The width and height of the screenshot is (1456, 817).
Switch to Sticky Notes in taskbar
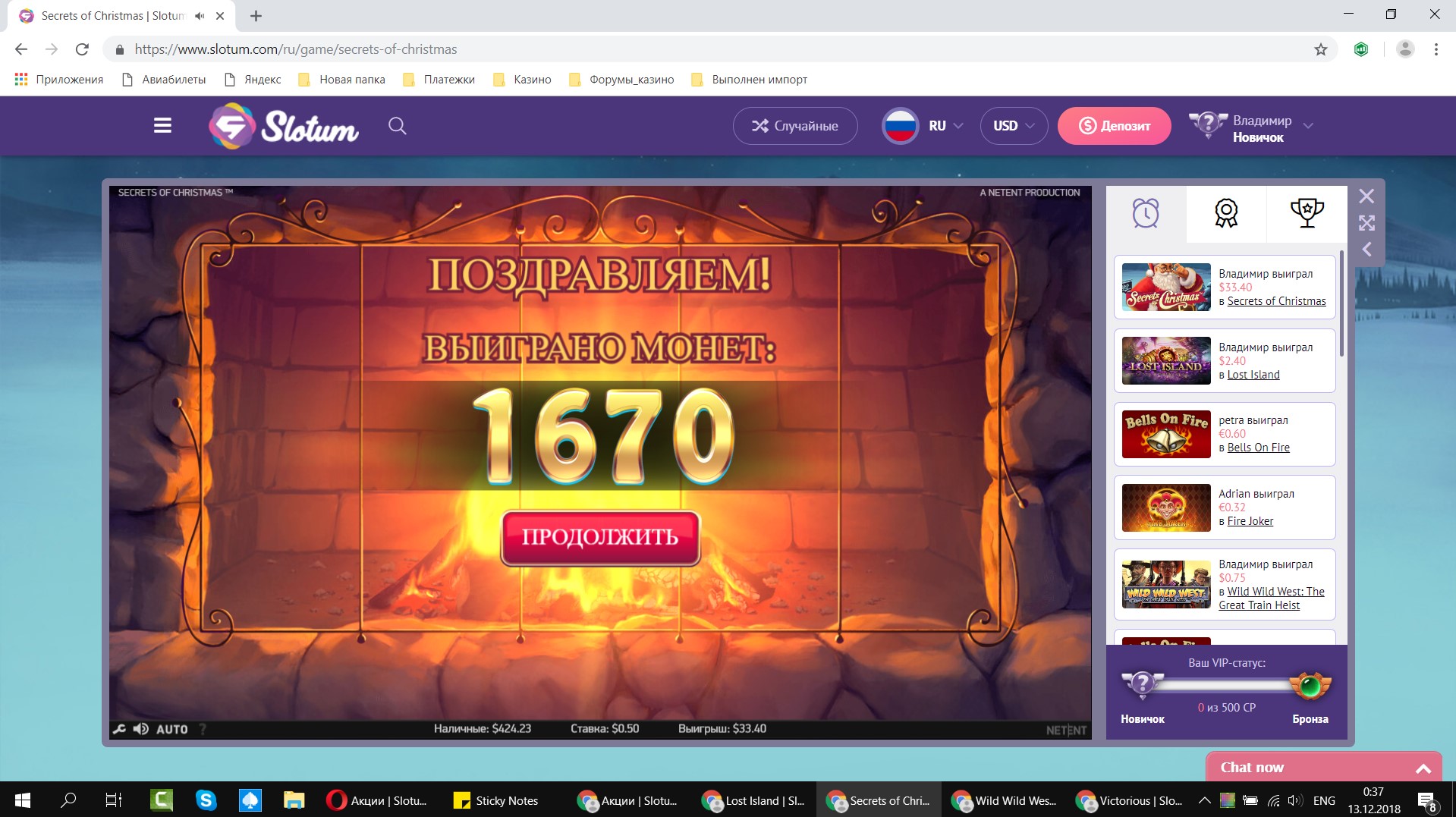496,800
